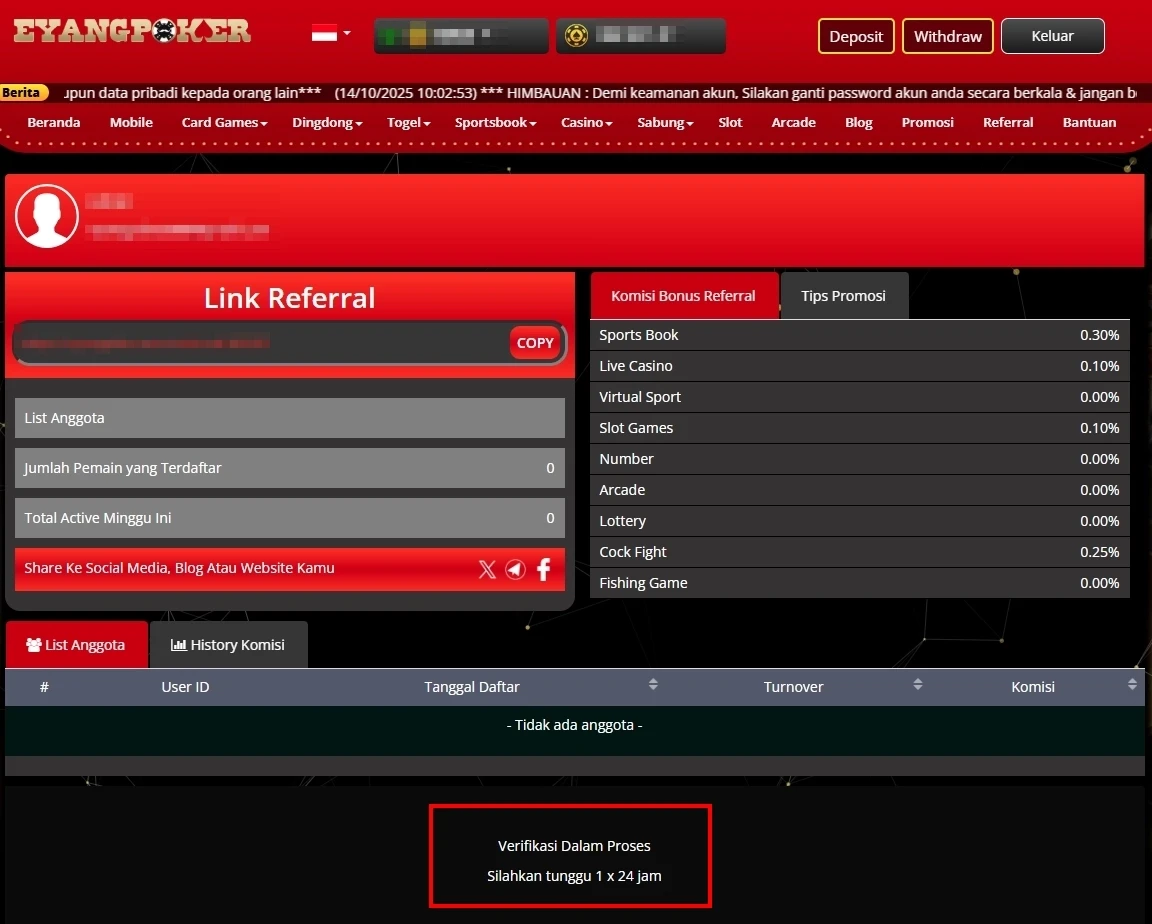Click the Facebook share icon

coord(544,569)
